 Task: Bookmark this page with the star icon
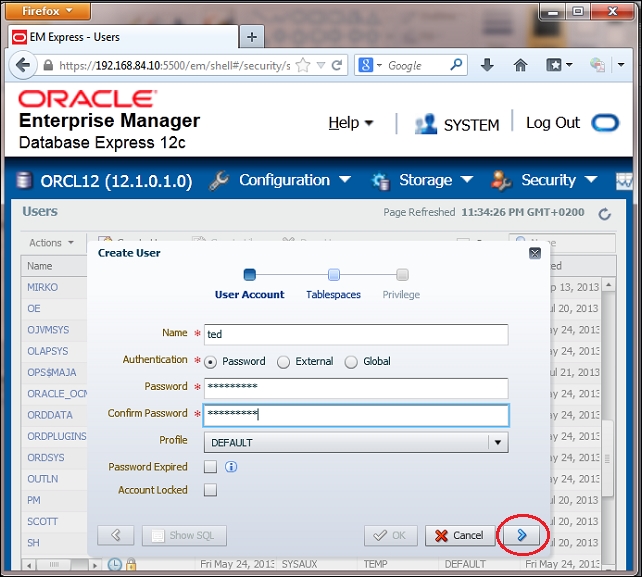303,66
